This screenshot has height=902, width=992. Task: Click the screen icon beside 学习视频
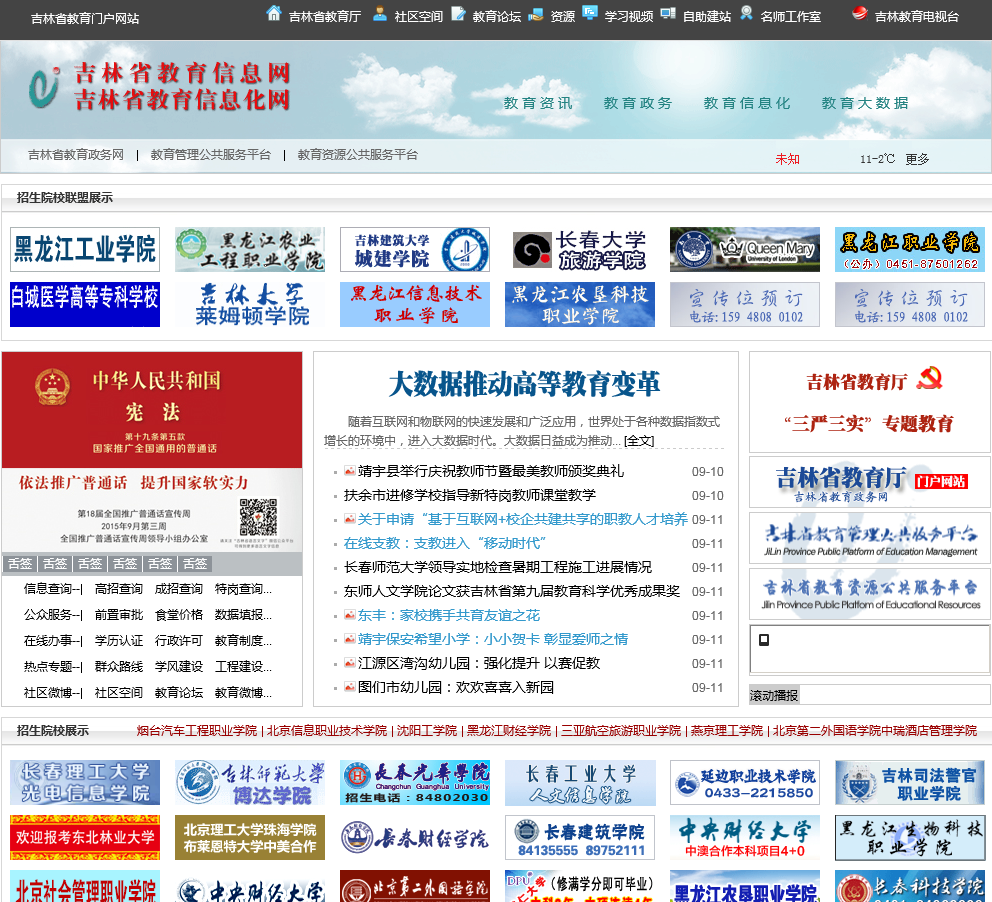click(590, 13)
